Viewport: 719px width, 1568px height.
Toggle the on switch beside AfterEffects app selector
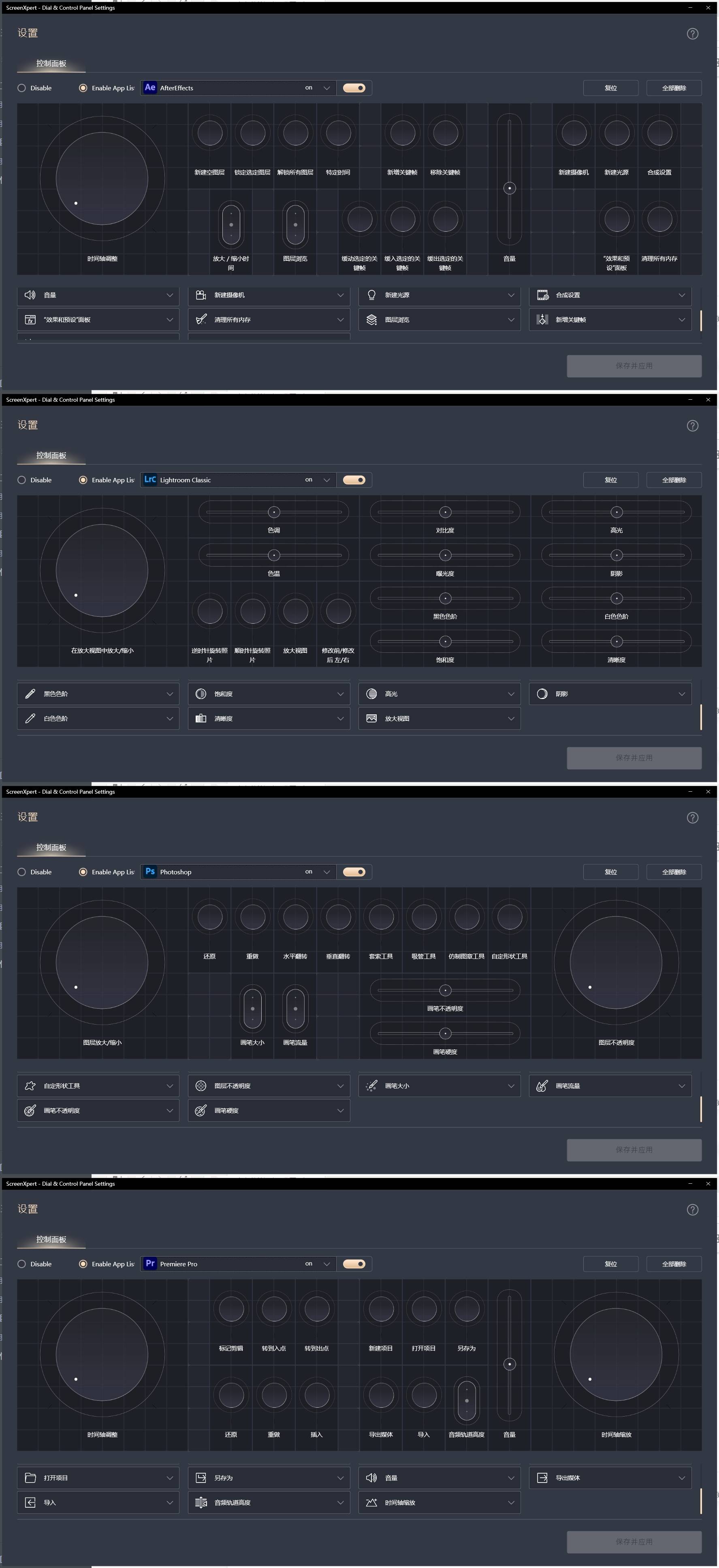(354, 87)
